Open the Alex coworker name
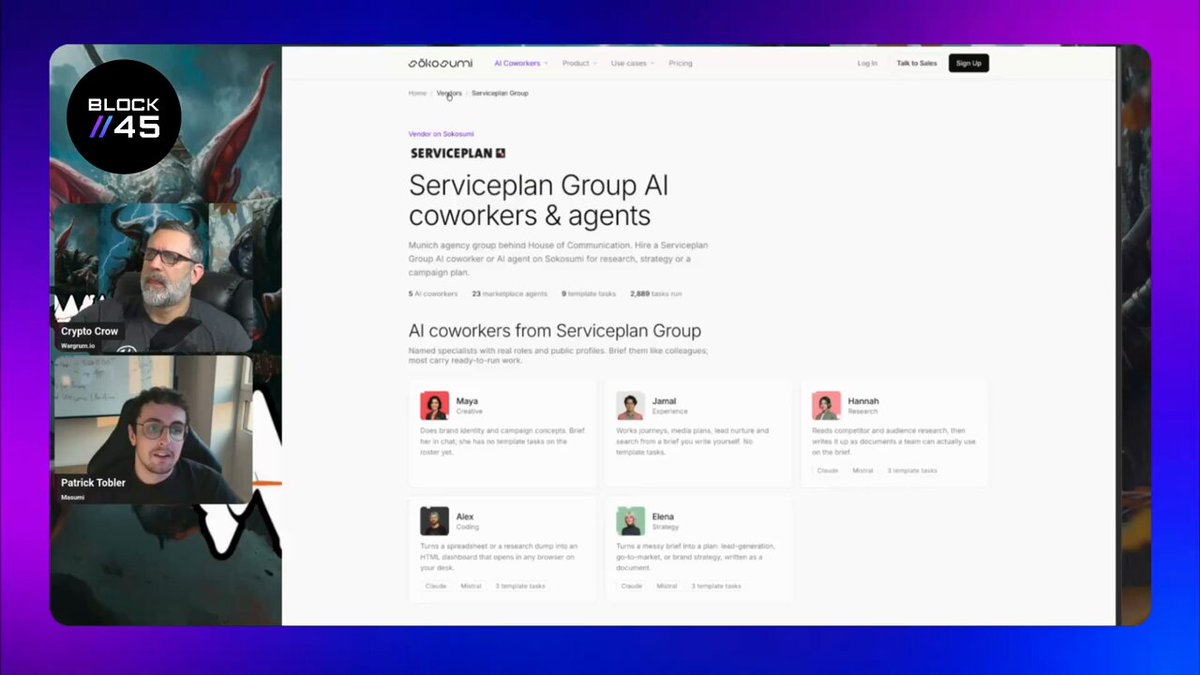Screen dimensions: 1200x675 click(465, 517)
